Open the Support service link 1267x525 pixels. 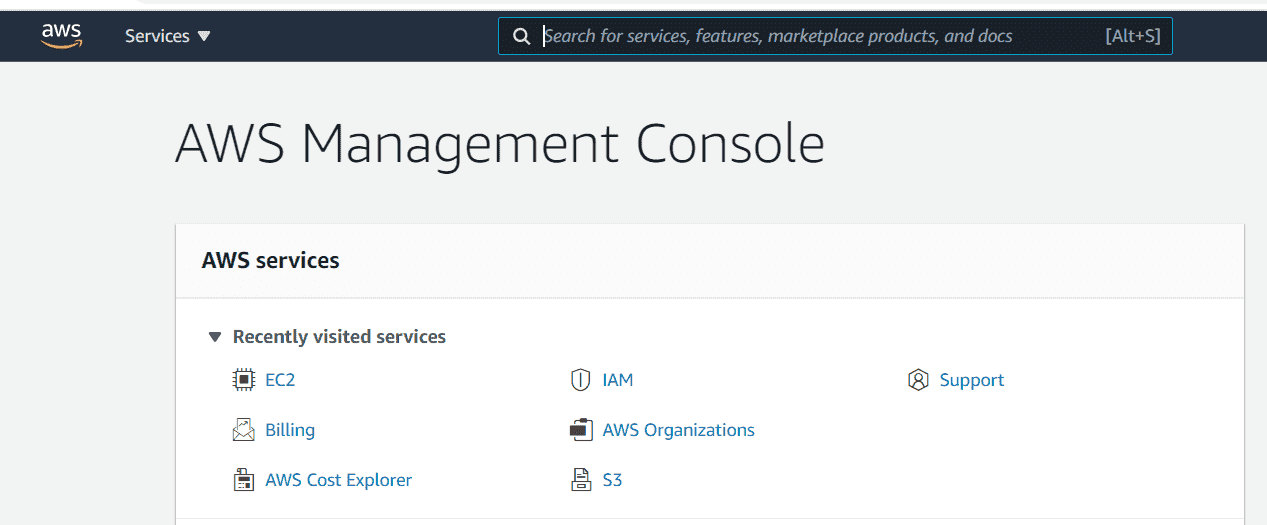point(972,380)
